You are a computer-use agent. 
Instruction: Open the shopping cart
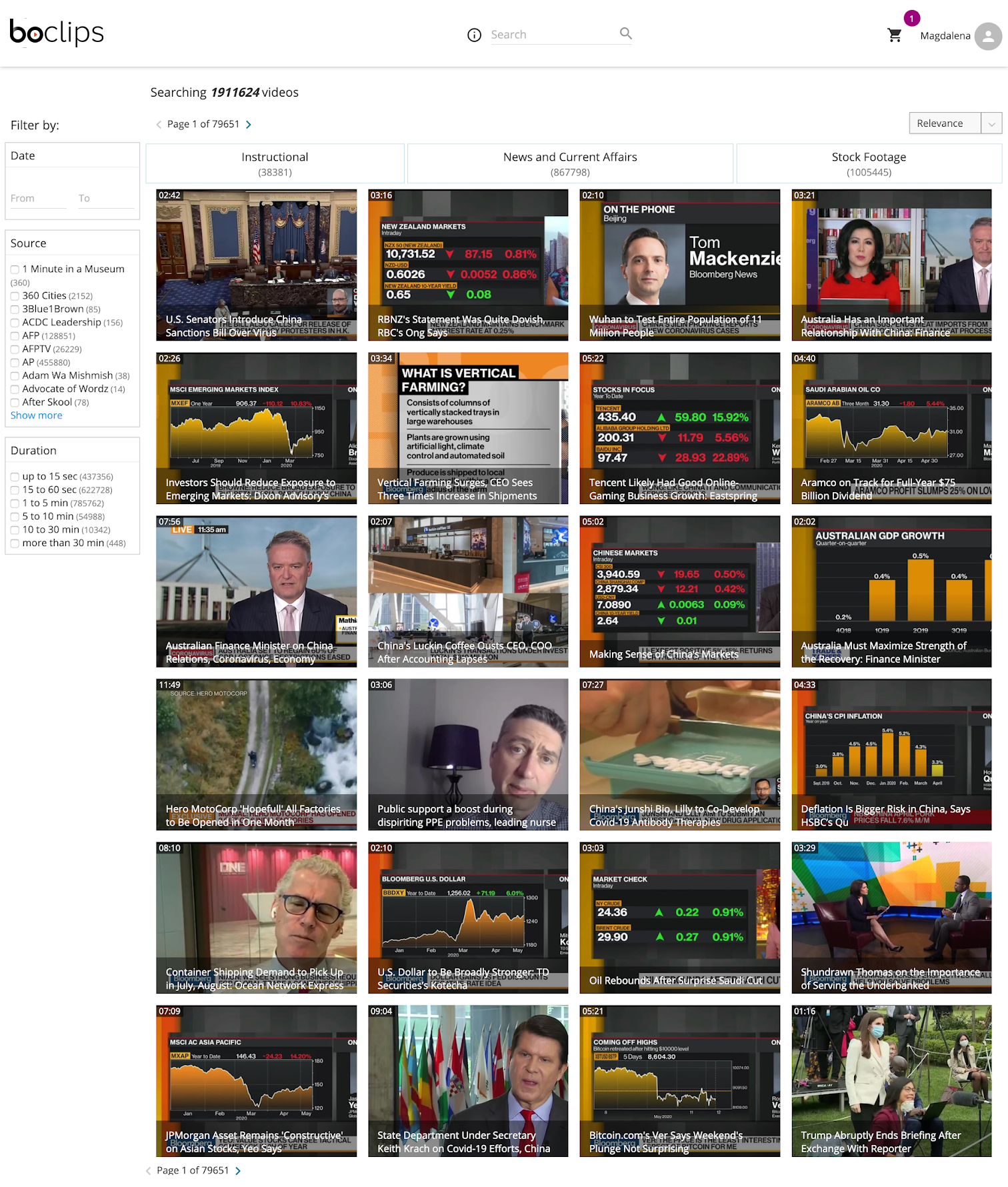[x=895, y=35]
